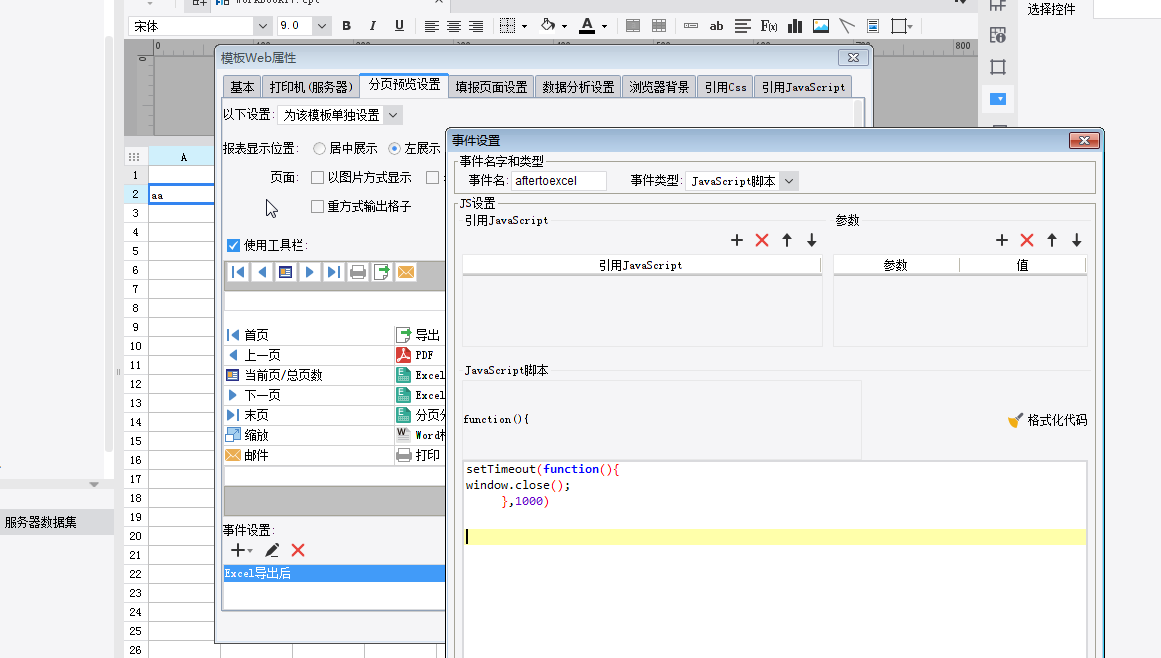Toggle italic formatting in the main toolbar
The width and height of the screenshot is (1161, 658).
372,26
